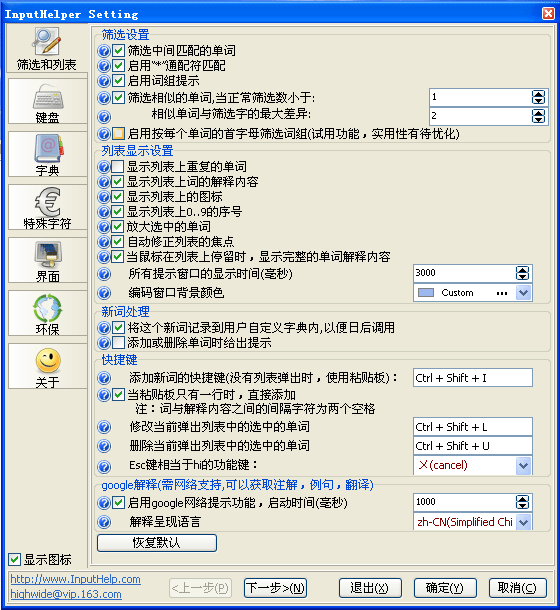Enable 显示列表上重复的单词 checkbox

118,167
